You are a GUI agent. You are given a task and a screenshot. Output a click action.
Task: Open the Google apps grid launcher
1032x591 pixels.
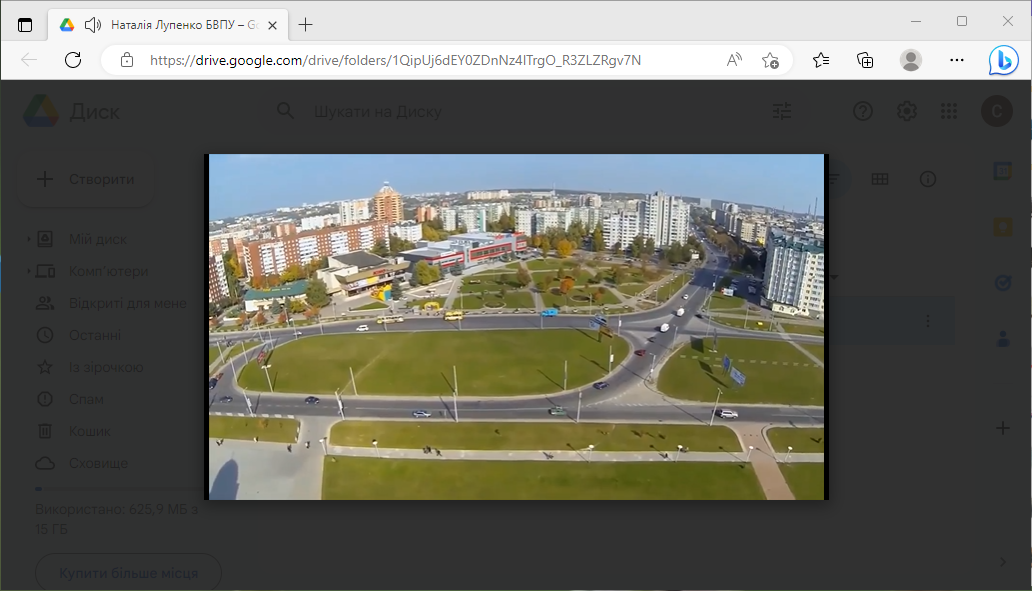tap(949, 111)
